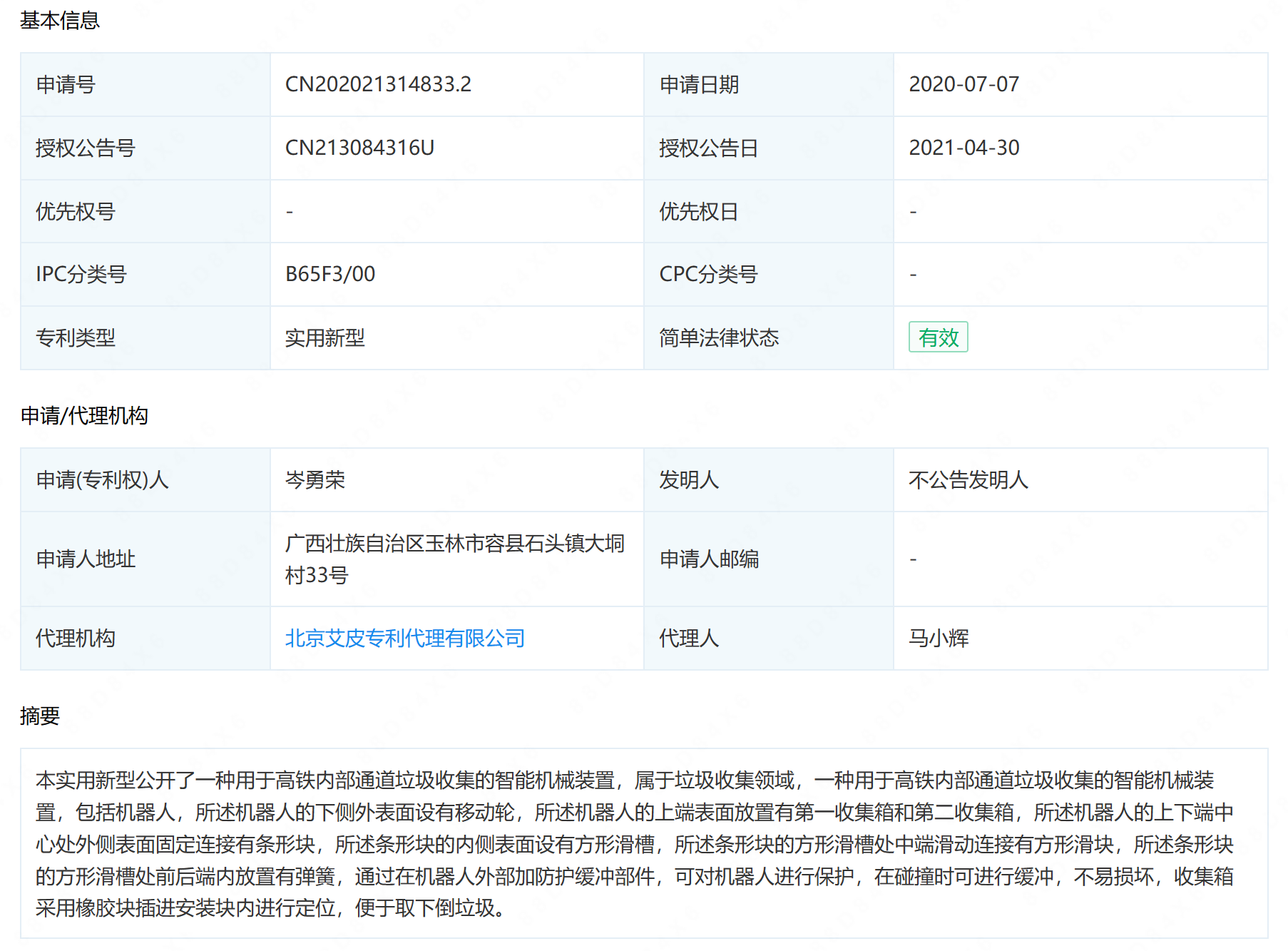1288x951 pixels.
Task: Click the 代理人 label cell
Action: point(769,638)
